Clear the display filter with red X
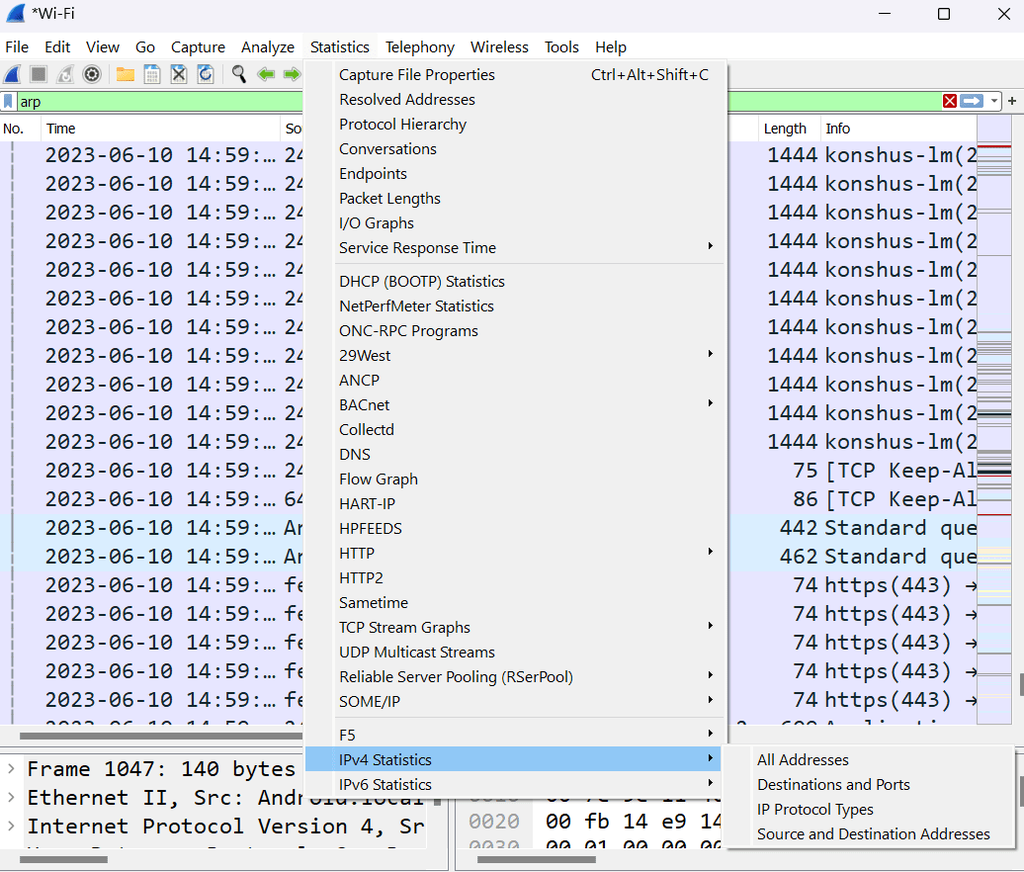 [949, 101]
